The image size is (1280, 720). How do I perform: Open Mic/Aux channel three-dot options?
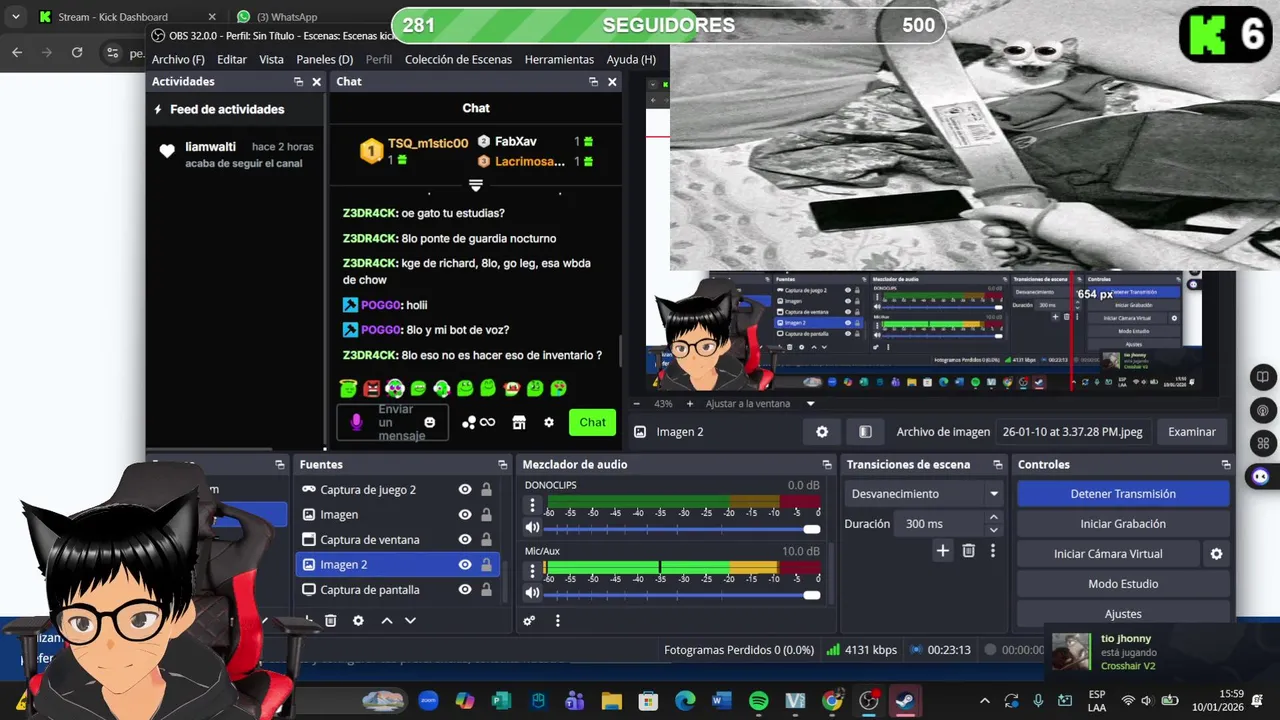(532, 571)
